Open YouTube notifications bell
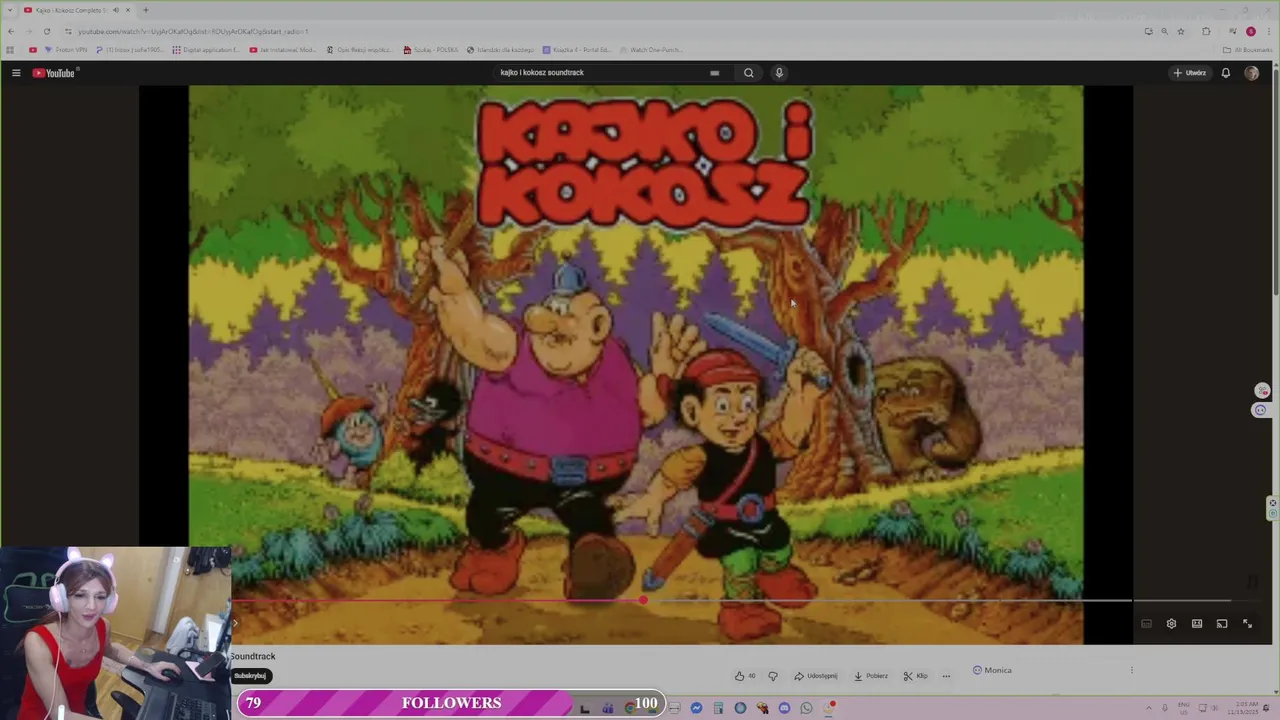This screenshot has width=1280, height=720. point(1225,73)
